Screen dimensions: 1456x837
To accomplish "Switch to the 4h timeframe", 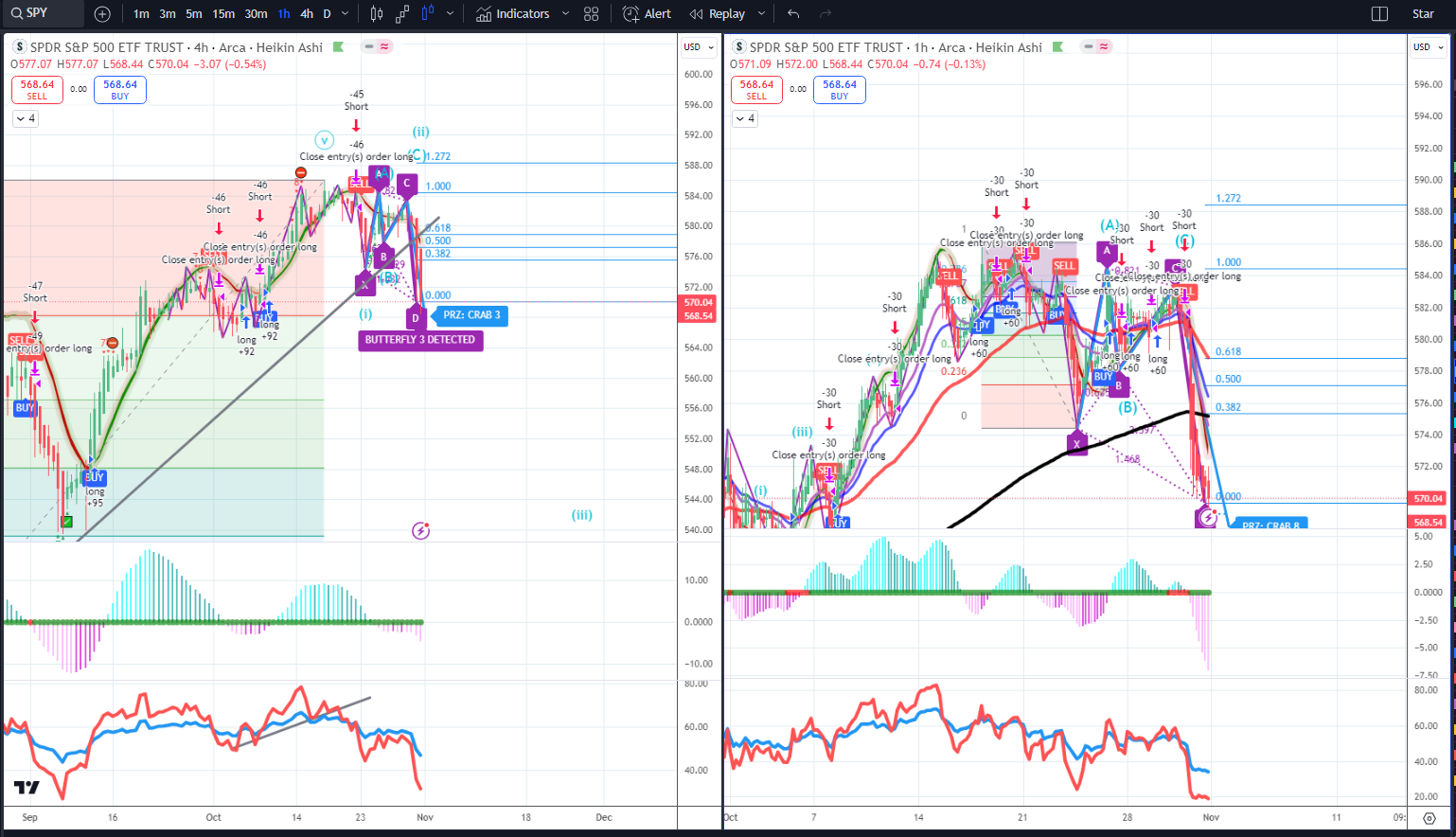I will (x=307, y=14).
